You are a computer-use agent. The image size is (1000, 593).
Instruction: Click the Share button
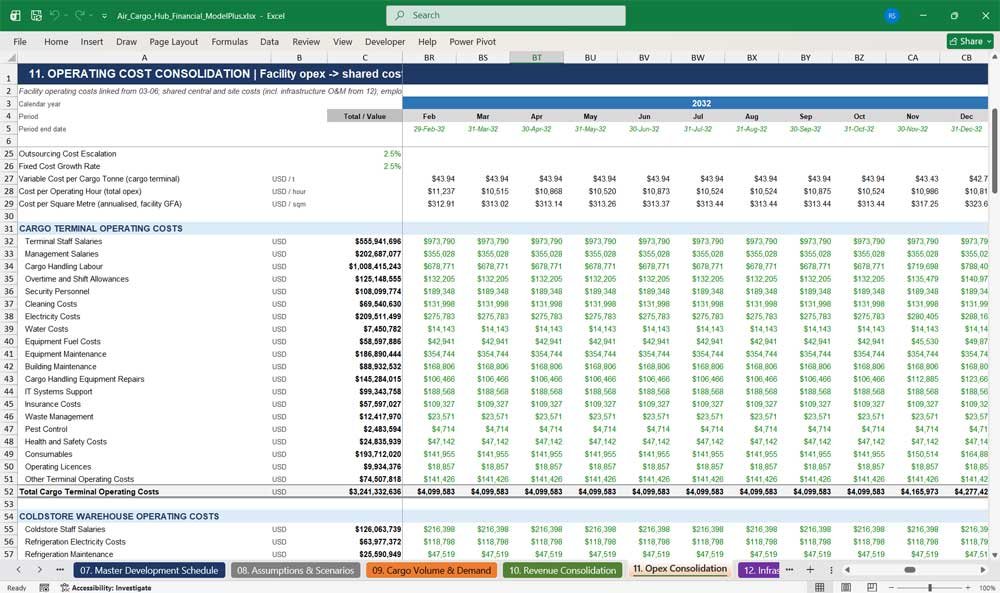click(x=970, y=41)
